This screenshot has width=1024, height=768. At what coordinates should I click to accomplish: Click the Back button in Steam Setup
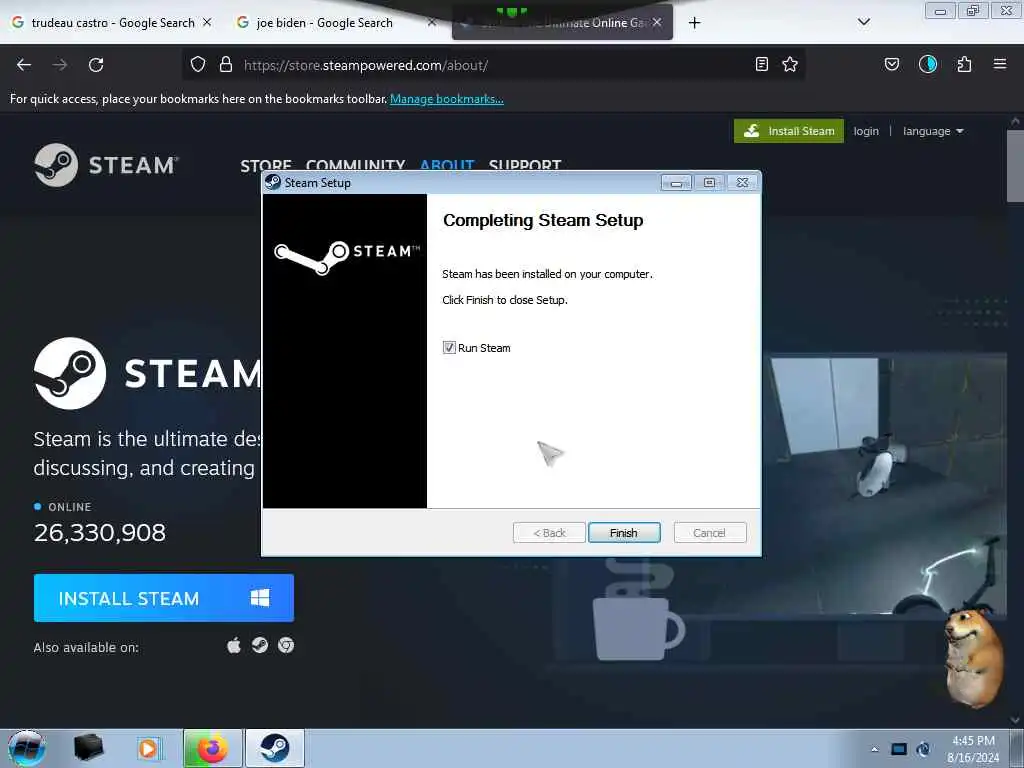549,533
